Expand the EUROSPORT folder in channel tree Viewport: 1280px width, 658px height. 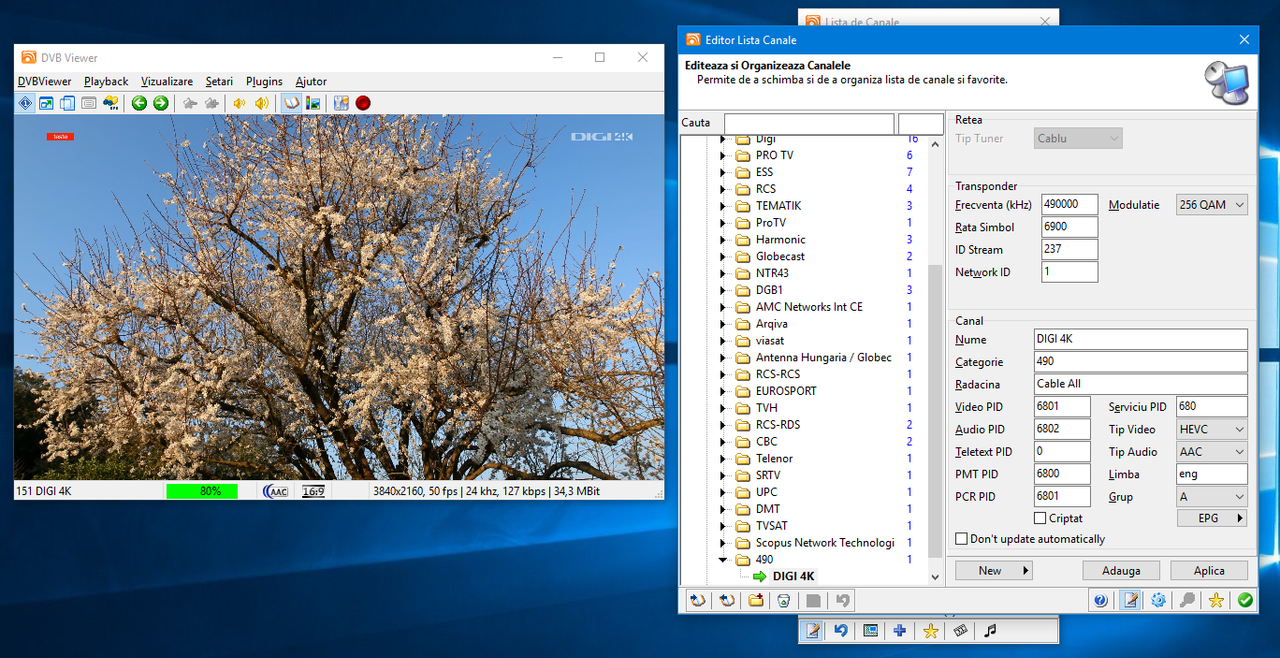pyautogui.click(x=723, y=391)
